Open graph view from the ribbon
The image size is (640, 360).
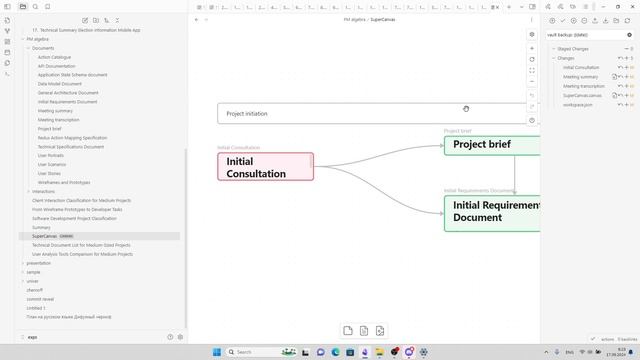(x=7, y=31)
